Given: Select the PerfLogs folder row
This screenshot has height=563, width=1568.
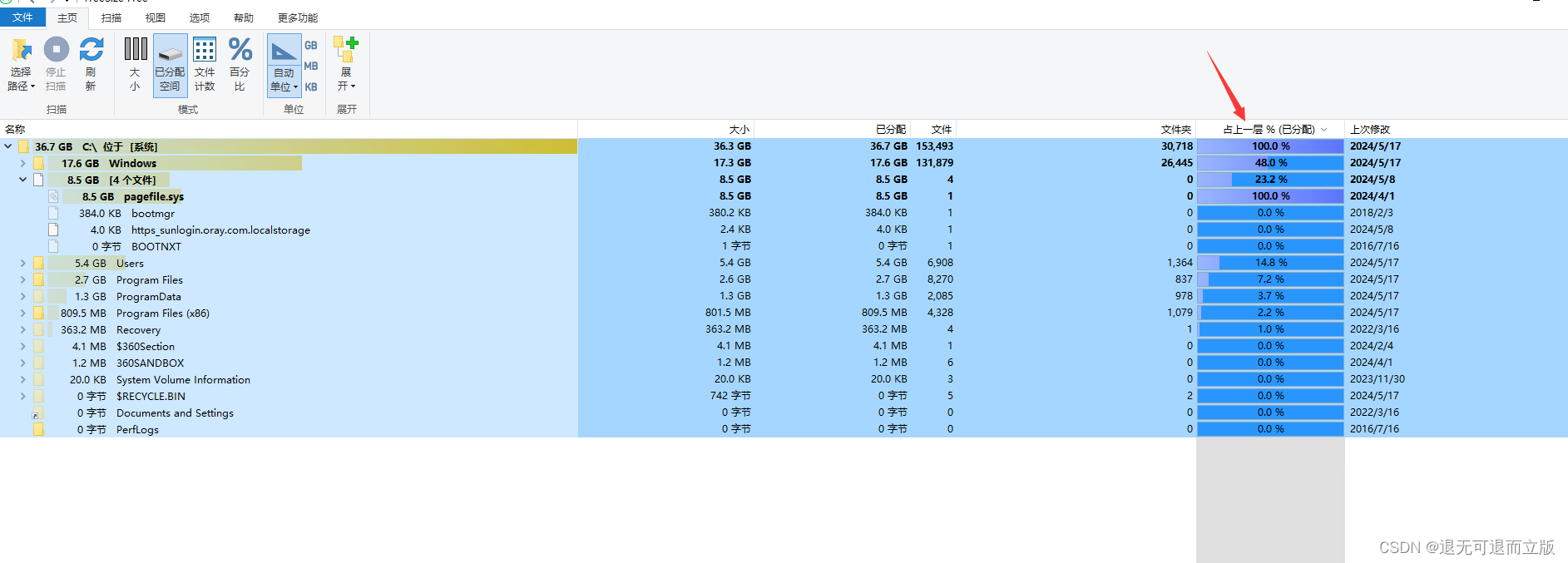Looking at the screenshot, I should click(784, 429).
